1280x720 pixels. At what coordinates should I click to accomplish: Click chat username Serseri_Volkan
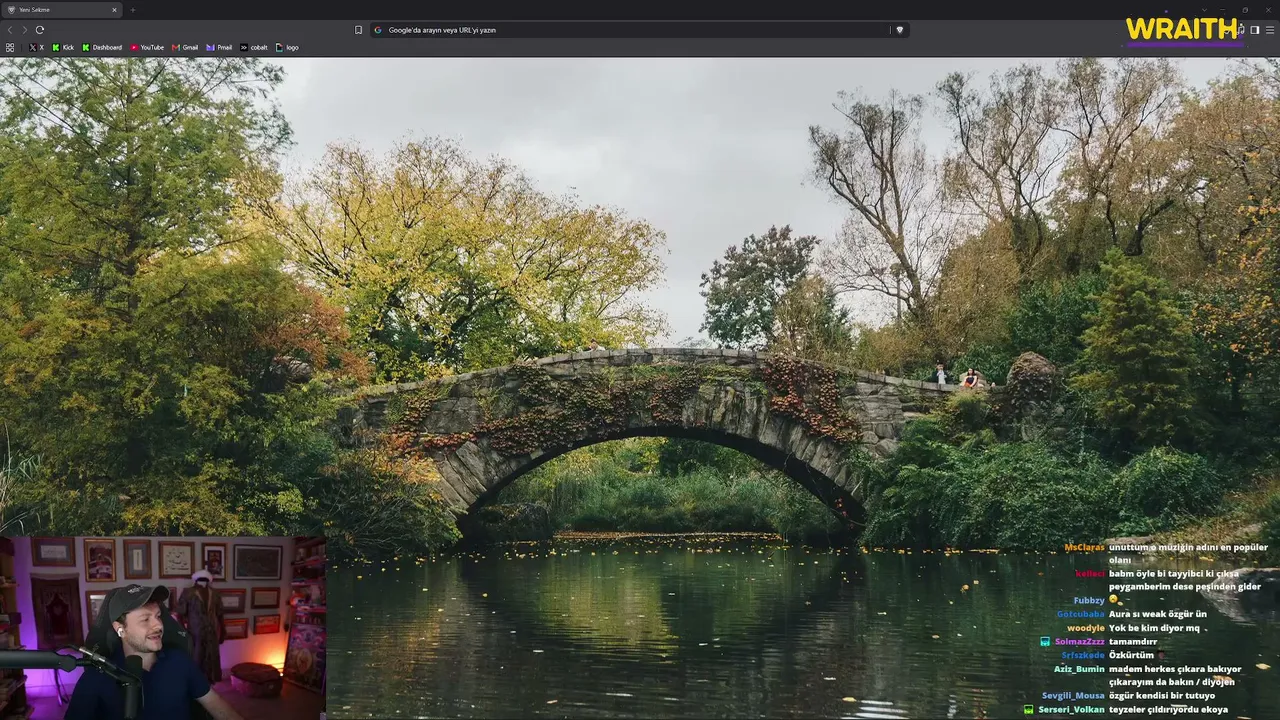[1071, 710]
